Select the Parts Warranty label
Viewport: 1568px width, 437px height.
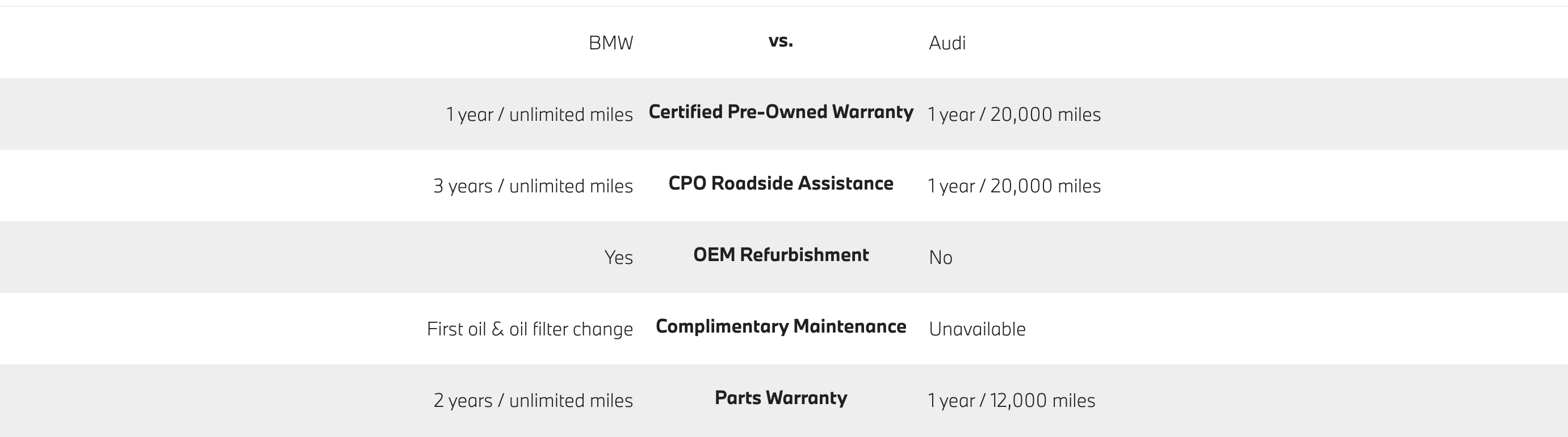coord(781,397)
